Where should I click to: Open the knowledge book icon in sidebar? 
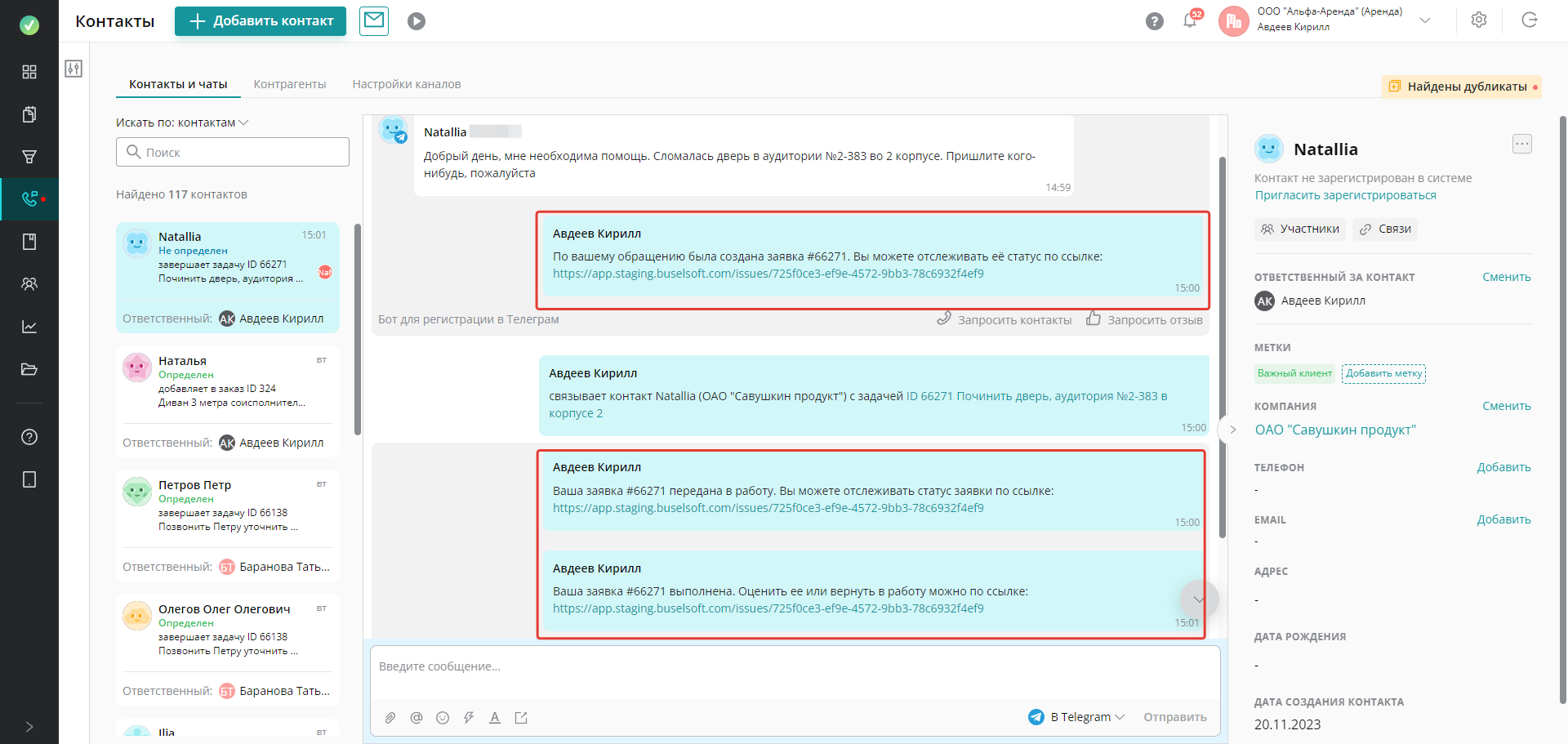(29, 242)
